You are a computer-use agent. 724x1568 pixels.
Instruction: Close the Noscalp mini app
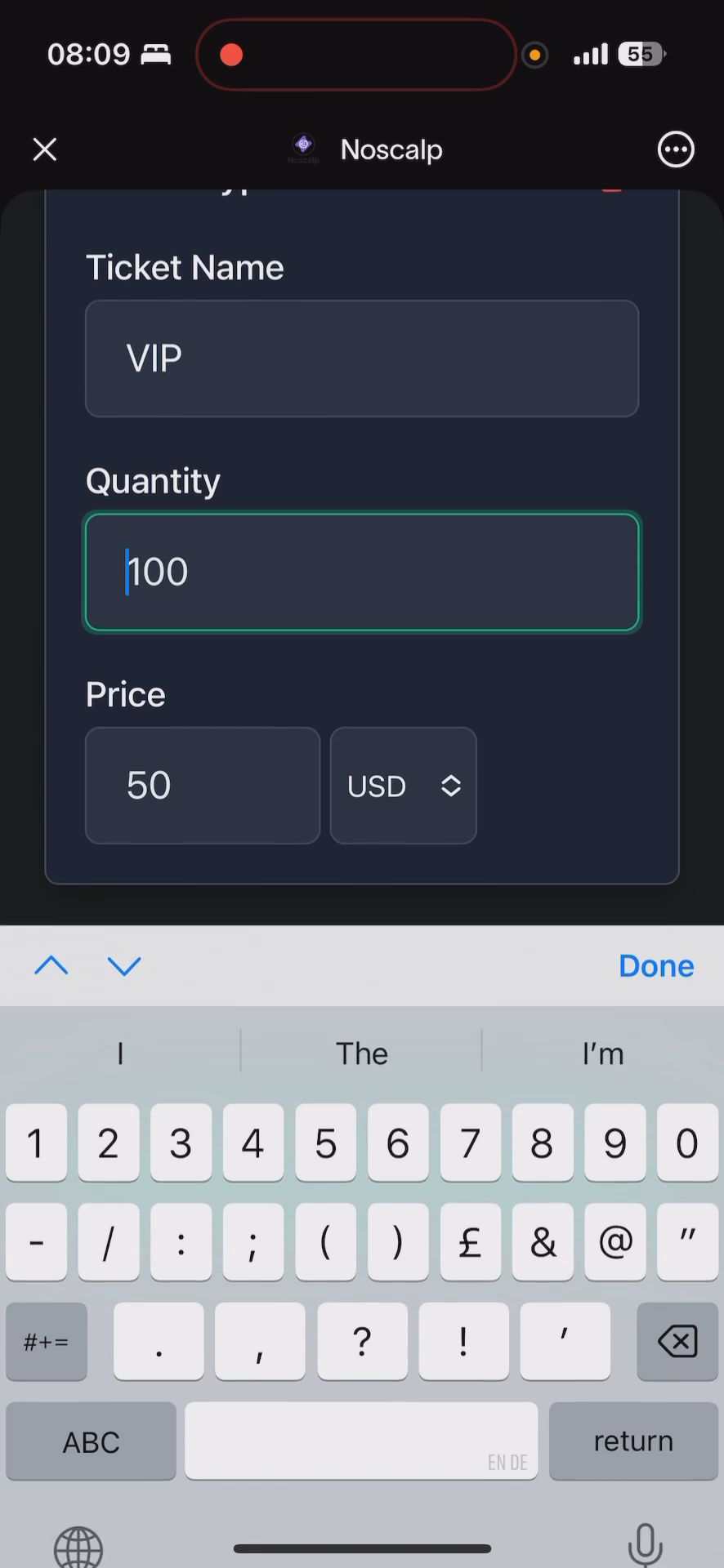45,149
